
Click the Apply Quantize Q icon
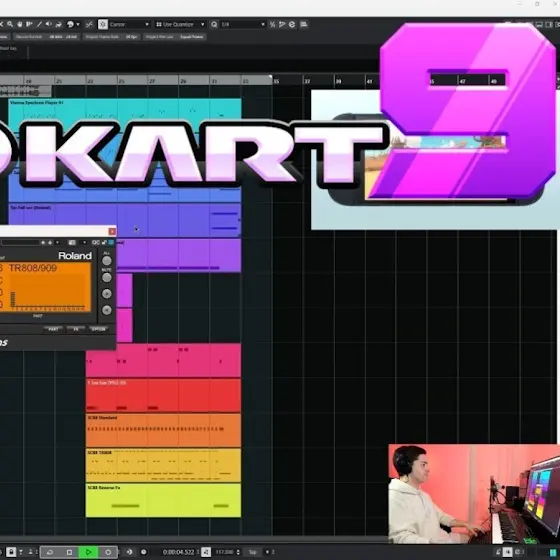[214, 24]
